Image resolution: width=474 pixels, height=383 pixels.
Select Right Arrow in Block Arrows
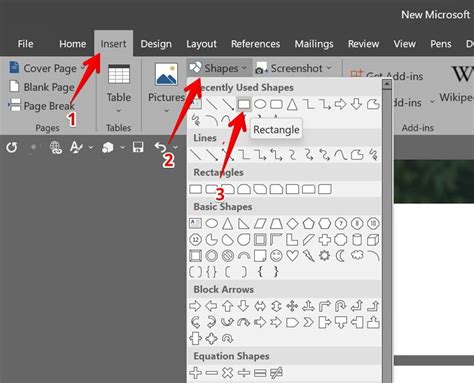[195, 306]
